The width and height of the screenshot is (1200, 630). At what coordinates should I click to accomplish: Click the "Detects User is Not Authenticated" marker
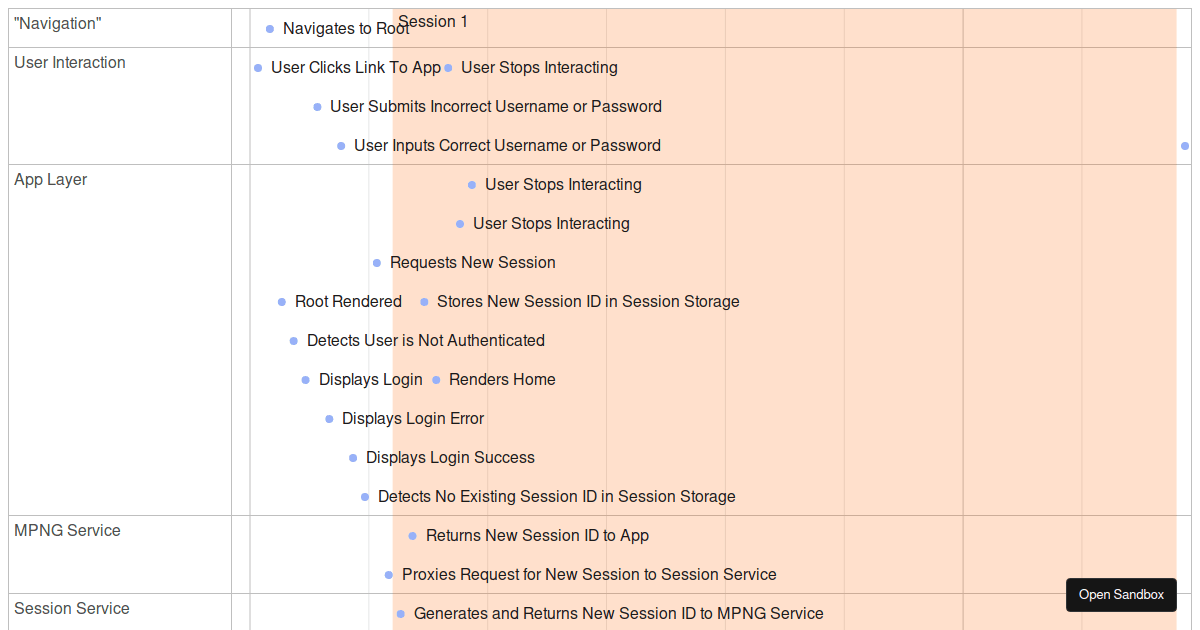click(294, 340)
